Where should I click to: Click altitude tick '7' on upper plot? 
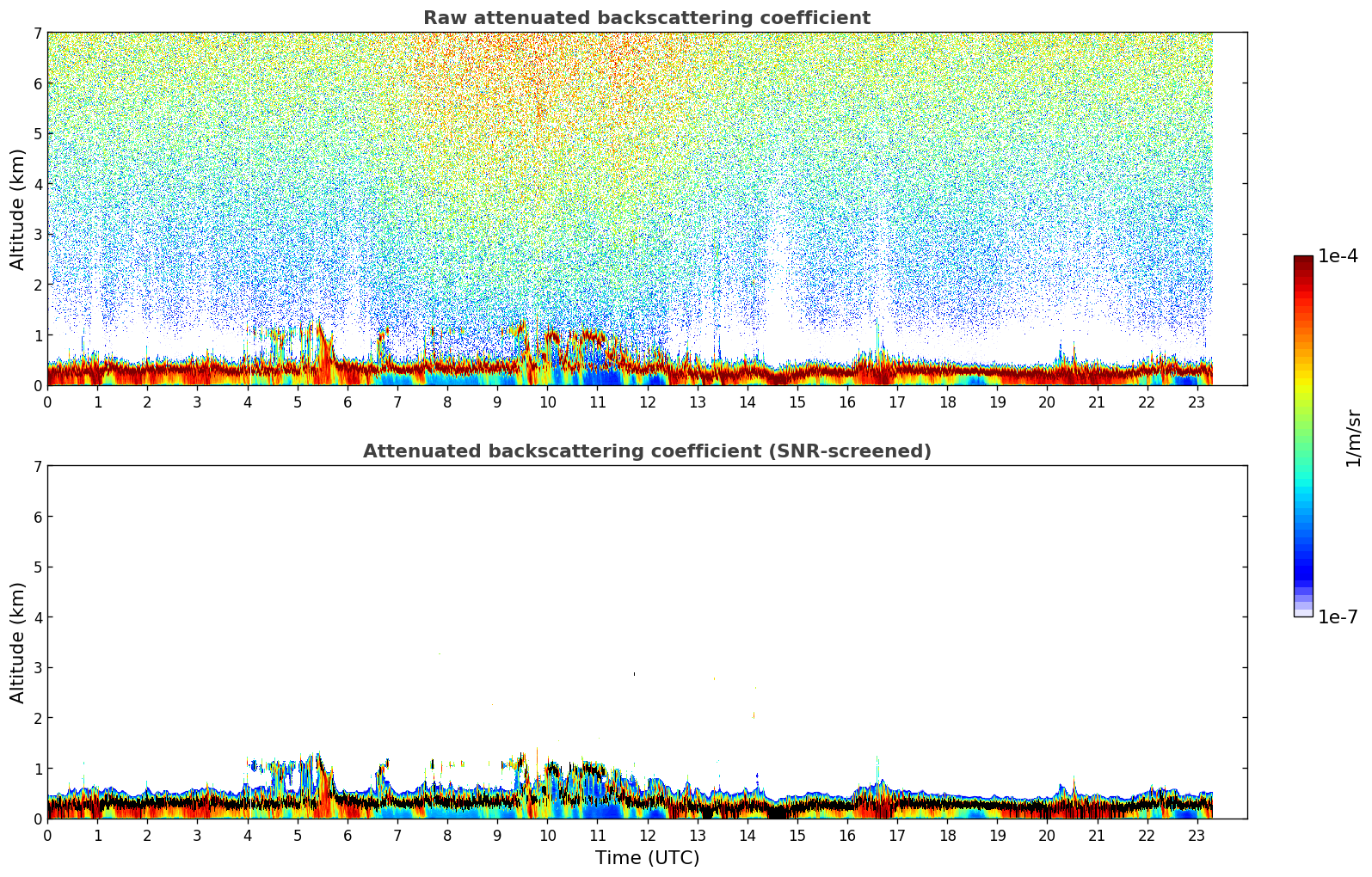pyautogui.click(x=37, y=34)
